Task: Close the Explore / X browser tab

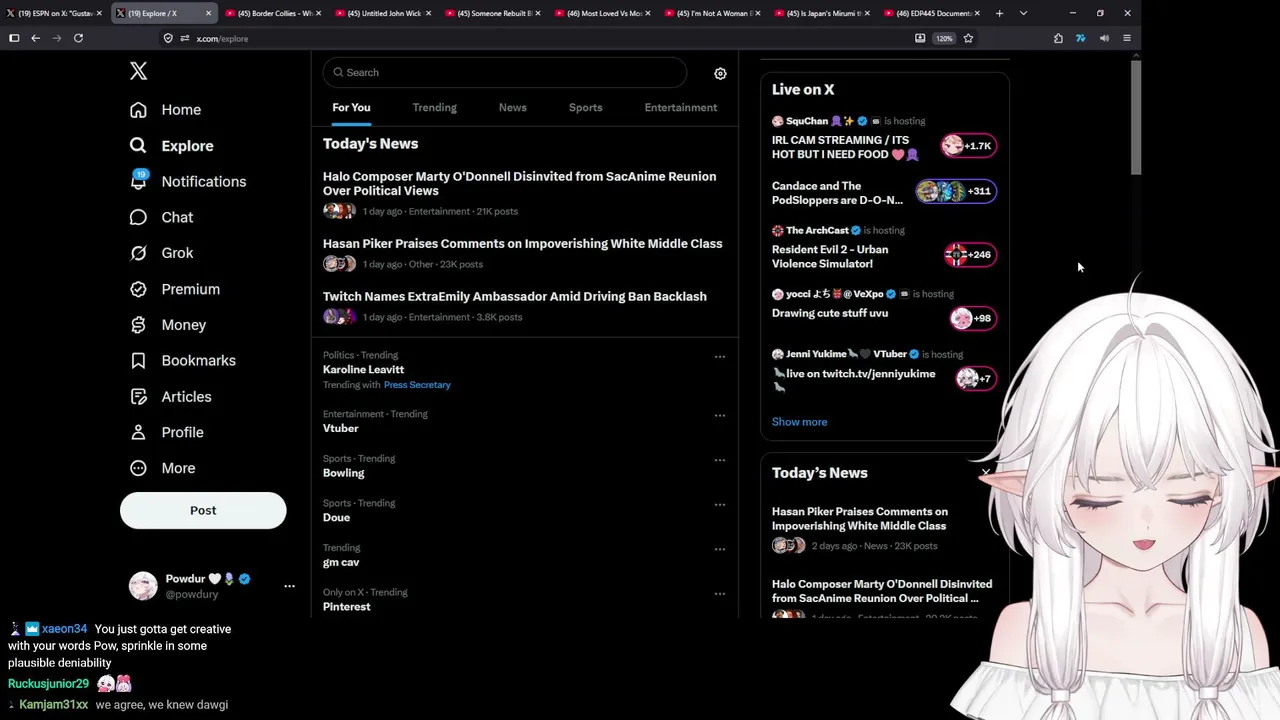Action: 208,13
